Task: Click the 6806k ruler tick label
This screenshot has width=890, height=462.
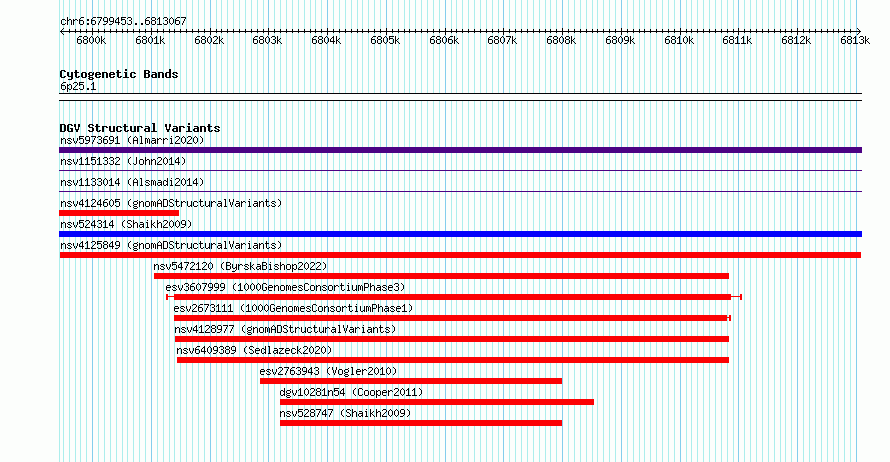Action: pyautogui.click(x=444, y=40)
